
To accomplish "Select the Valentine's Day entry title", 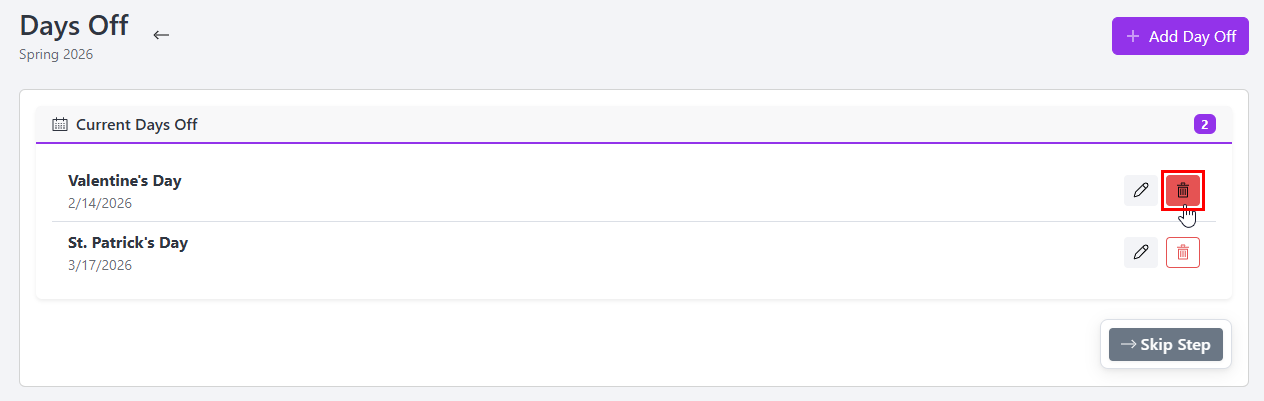I will tap(124, 181).
